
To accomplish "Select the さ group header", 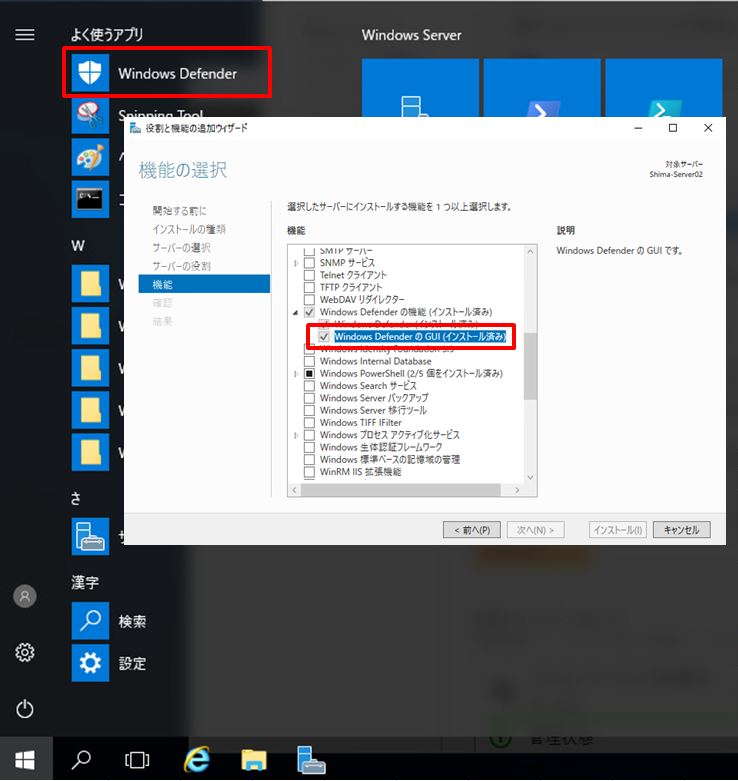I will pos(76,498).
